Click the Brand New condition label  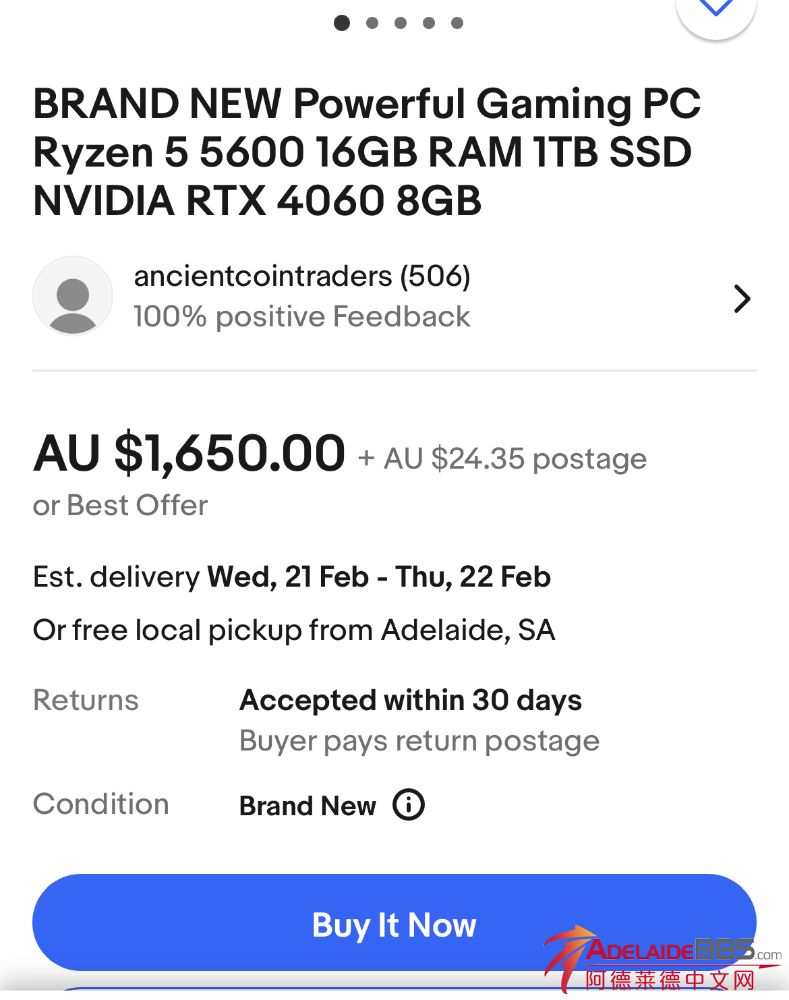[x=307, y=806]
